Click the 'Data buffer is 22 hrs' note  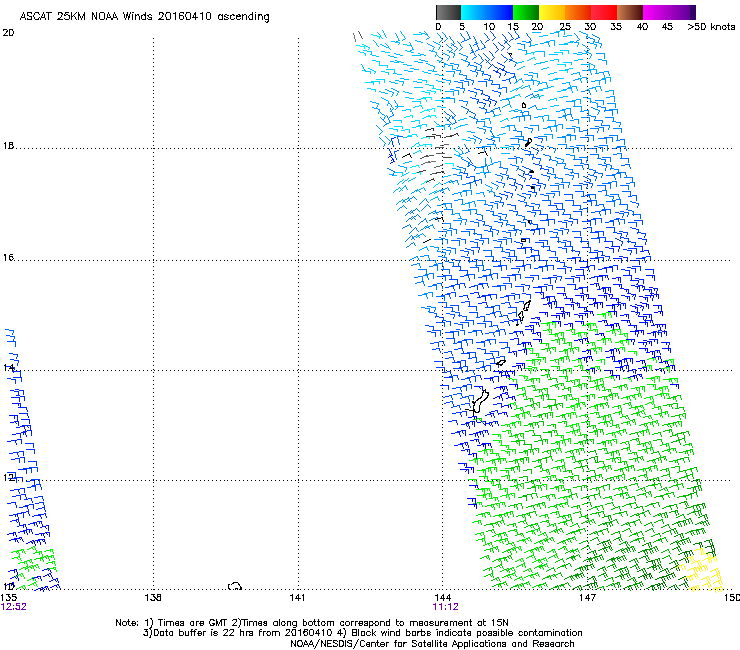tap(362, 633)
